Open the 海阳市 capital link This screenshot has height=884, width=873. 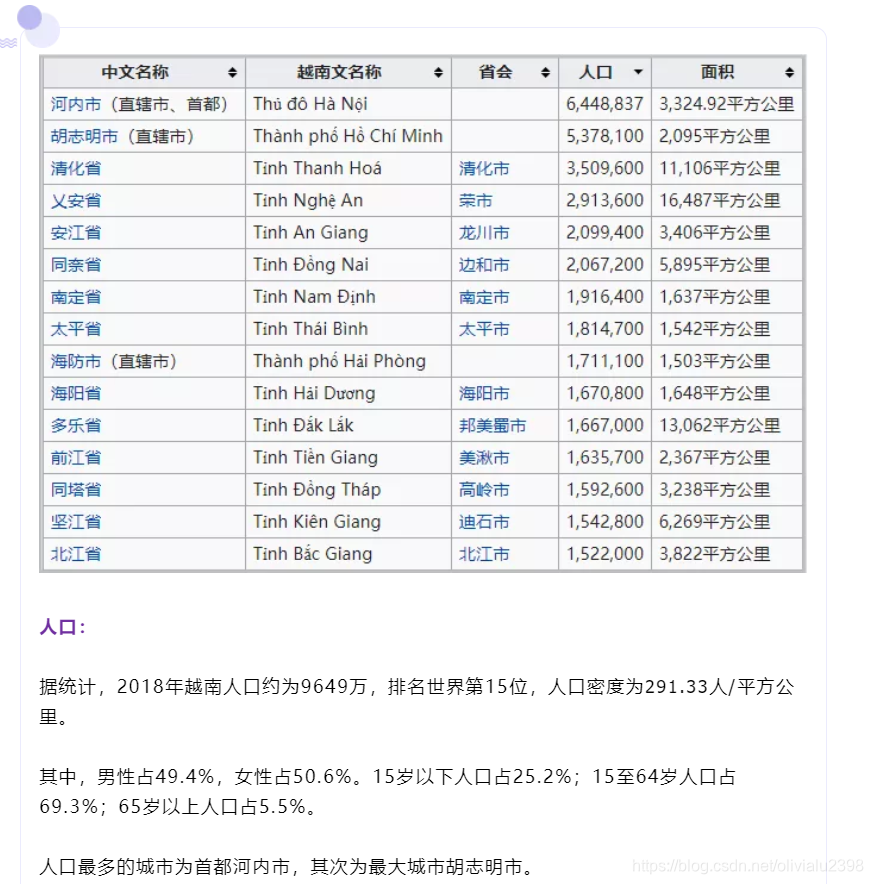484,394
